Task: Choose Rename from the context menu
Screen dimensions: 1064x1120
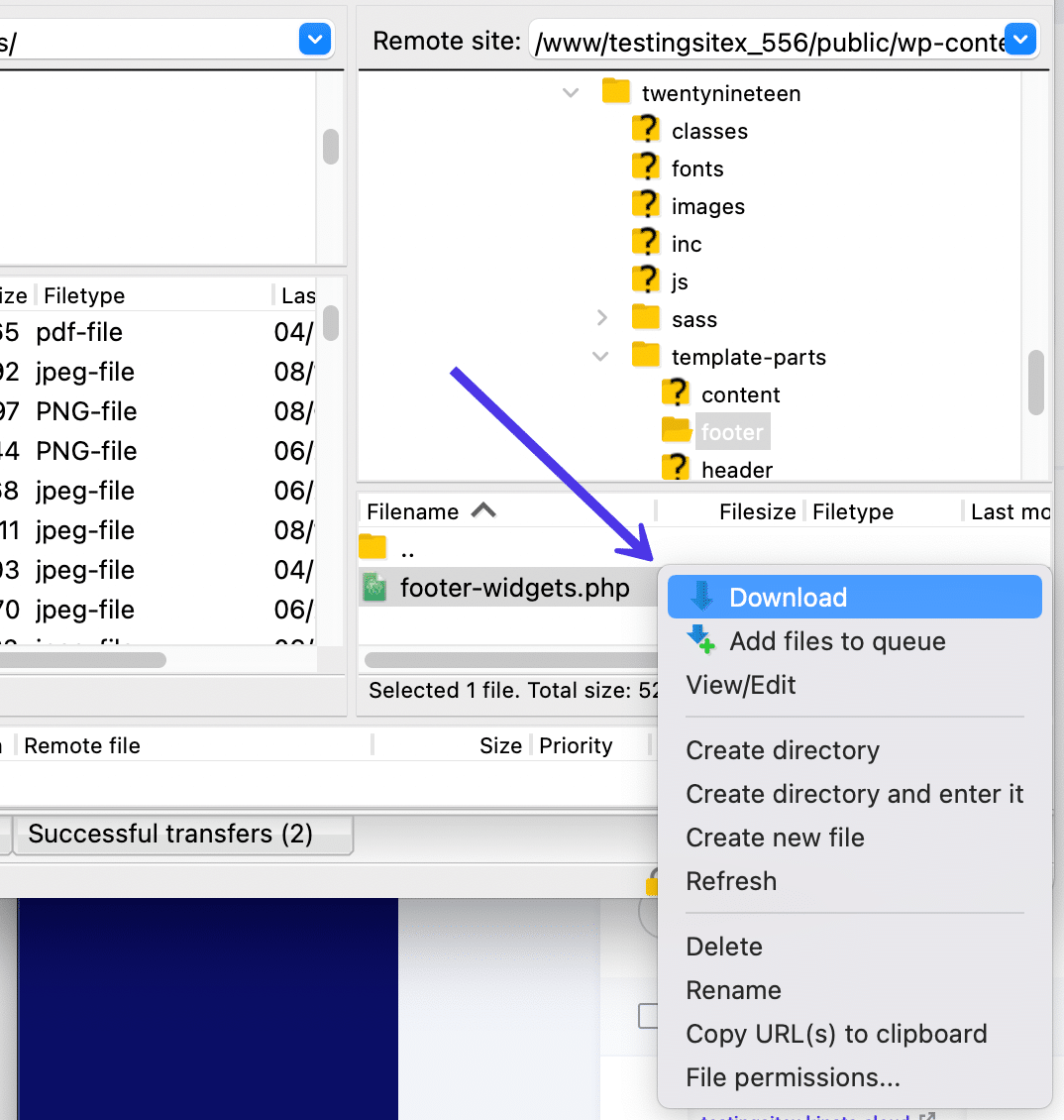Action: tap(733, 990)
